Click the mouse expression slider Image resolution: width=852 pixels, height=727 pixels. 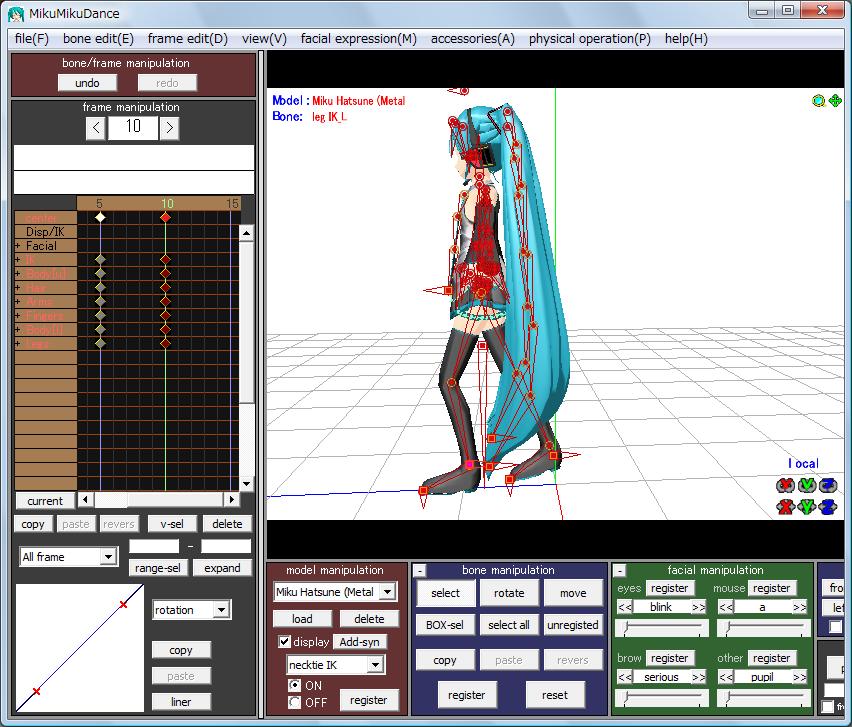click(x=763, y=628)
